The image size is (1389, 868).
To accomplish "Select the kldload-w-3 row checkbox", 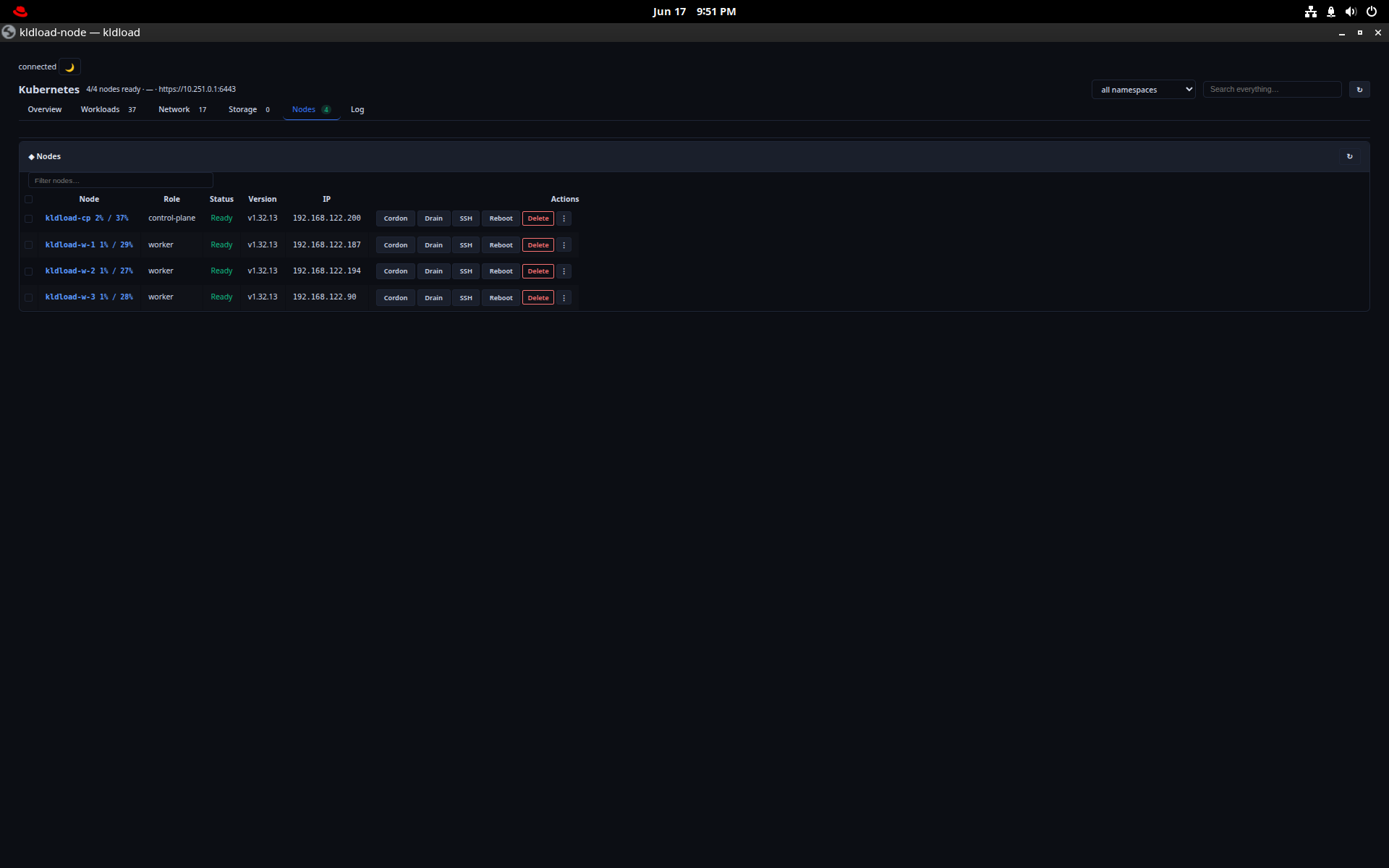I will tap(29, 298).
